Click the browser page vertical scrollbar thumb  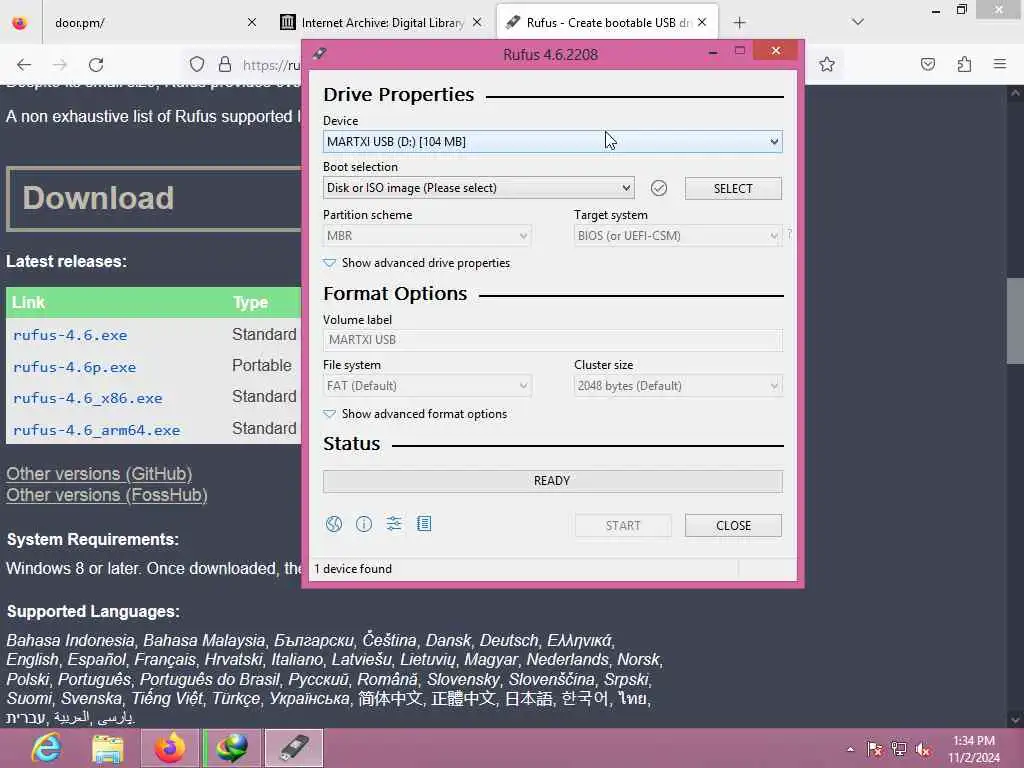[x=1015, y=321]
